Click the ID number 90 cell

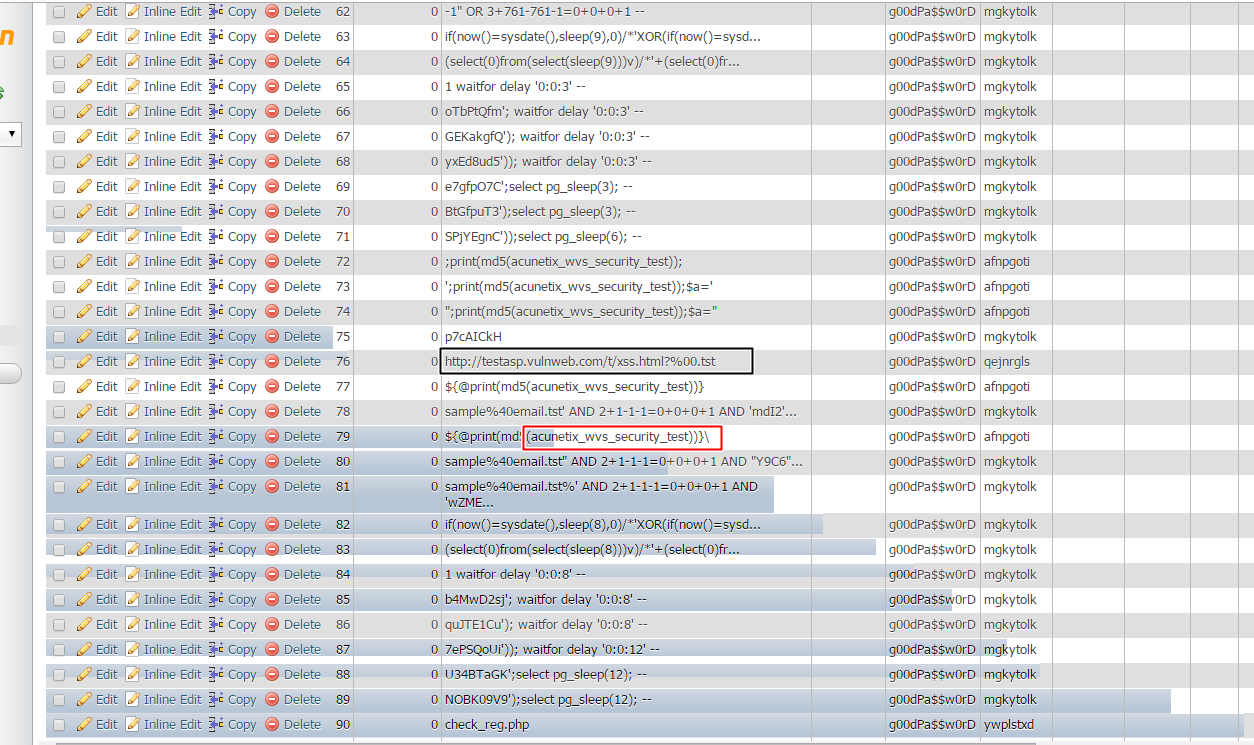tap(343, 725)
